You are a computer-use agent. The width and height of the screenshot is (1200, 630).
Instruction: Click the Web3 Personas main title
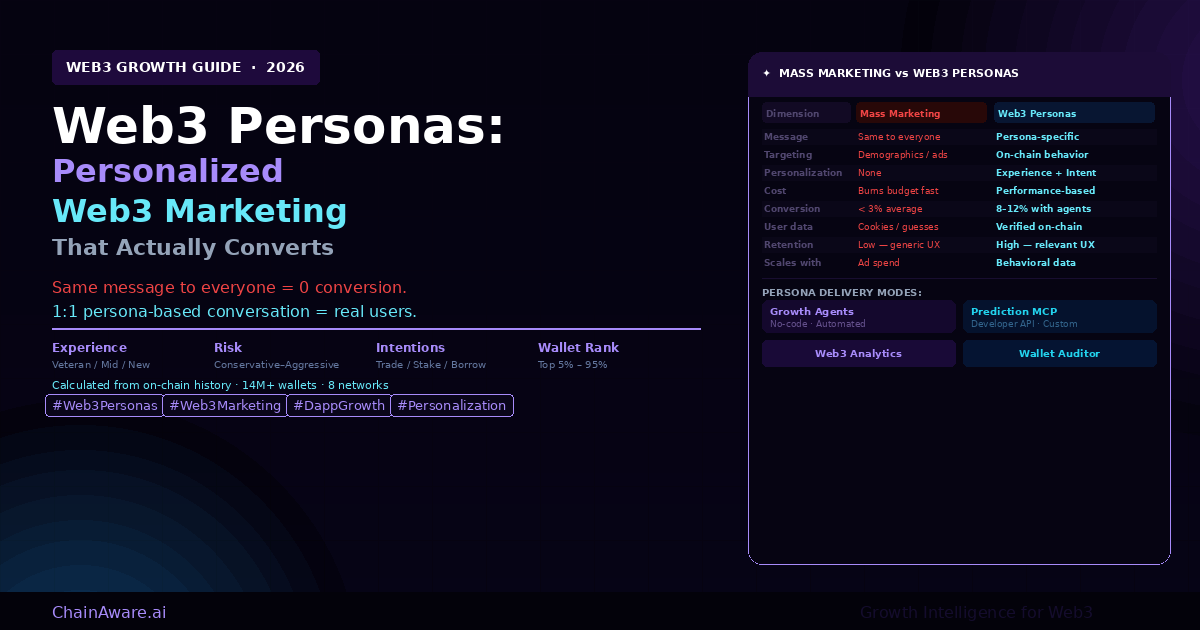(x=279, y=127)
